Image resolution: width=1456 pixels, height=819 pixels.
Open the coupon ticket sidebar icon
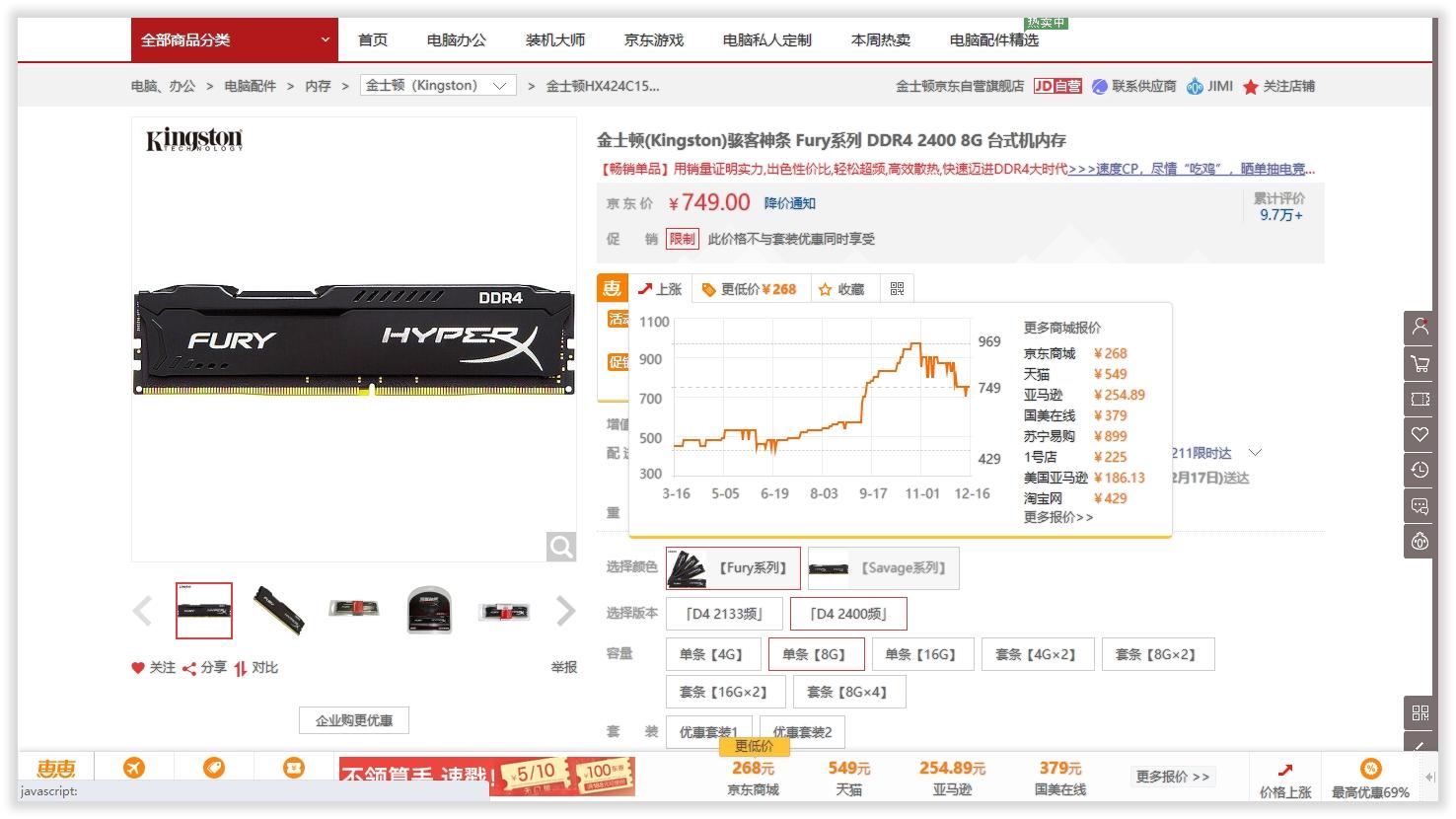coord(1420,399)
